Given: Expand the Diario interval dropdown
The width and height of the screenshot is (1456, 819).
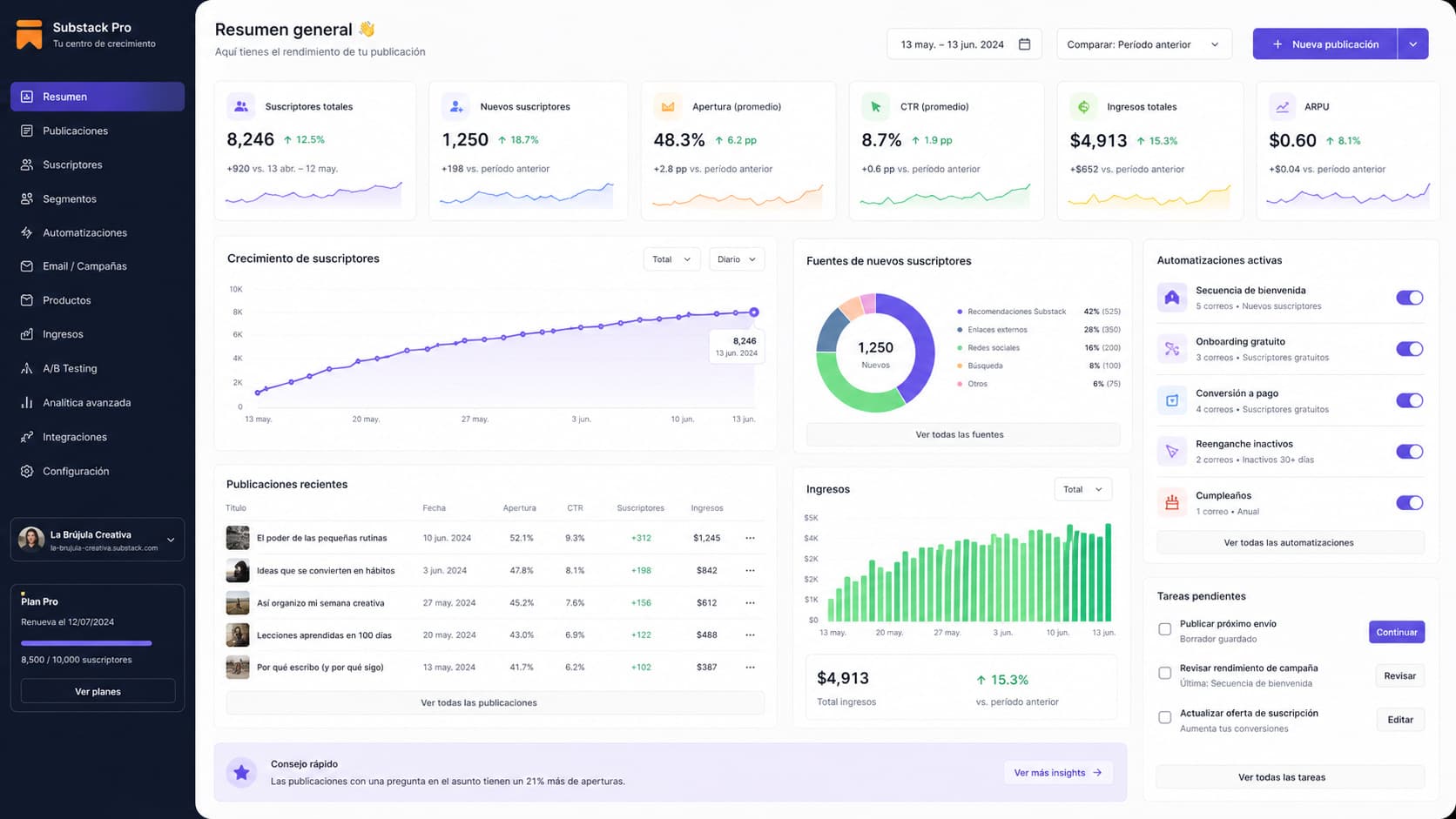Looking at the screenshot, I should 737,259.
